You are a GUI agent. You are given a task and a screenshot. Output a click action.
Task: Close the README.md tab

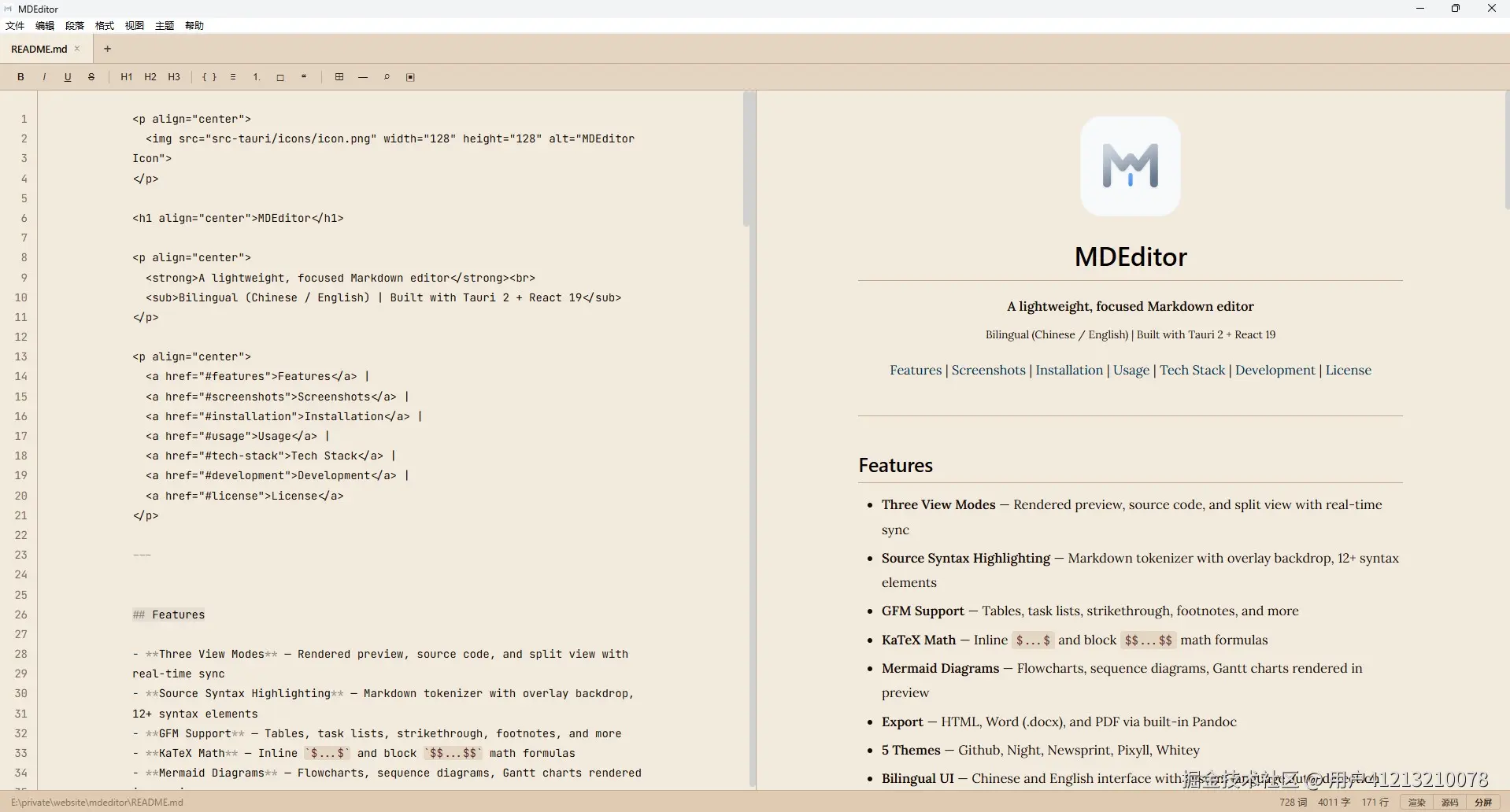tap(77, 49)
